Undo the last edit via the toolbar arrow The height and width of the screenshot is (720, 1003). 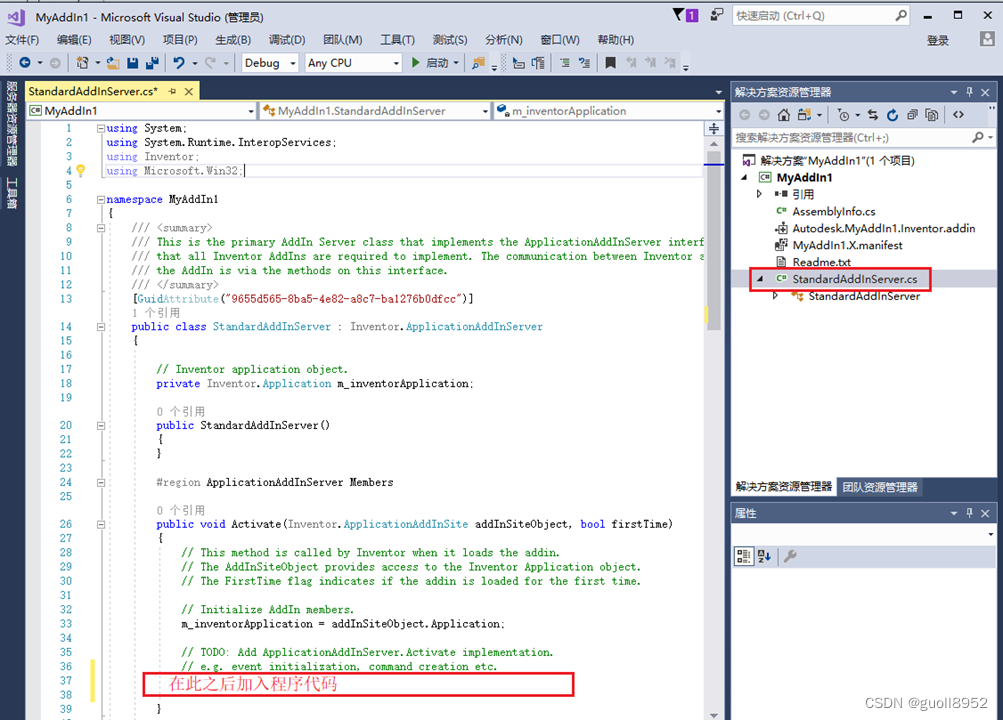click(178, 63)
